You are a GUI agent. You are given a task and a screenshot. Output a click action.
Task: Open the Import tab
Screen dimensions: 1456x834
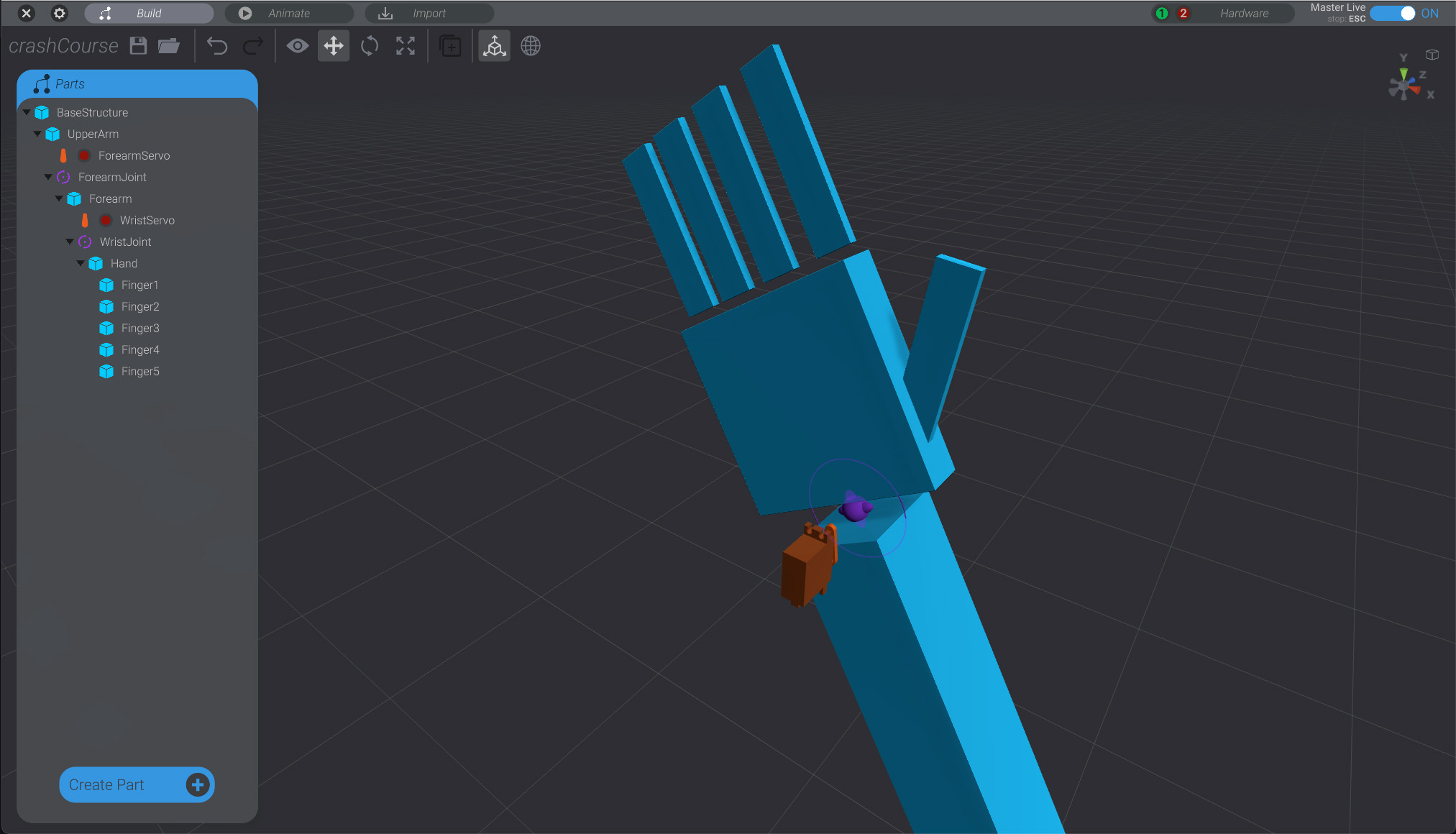[429, 13]
